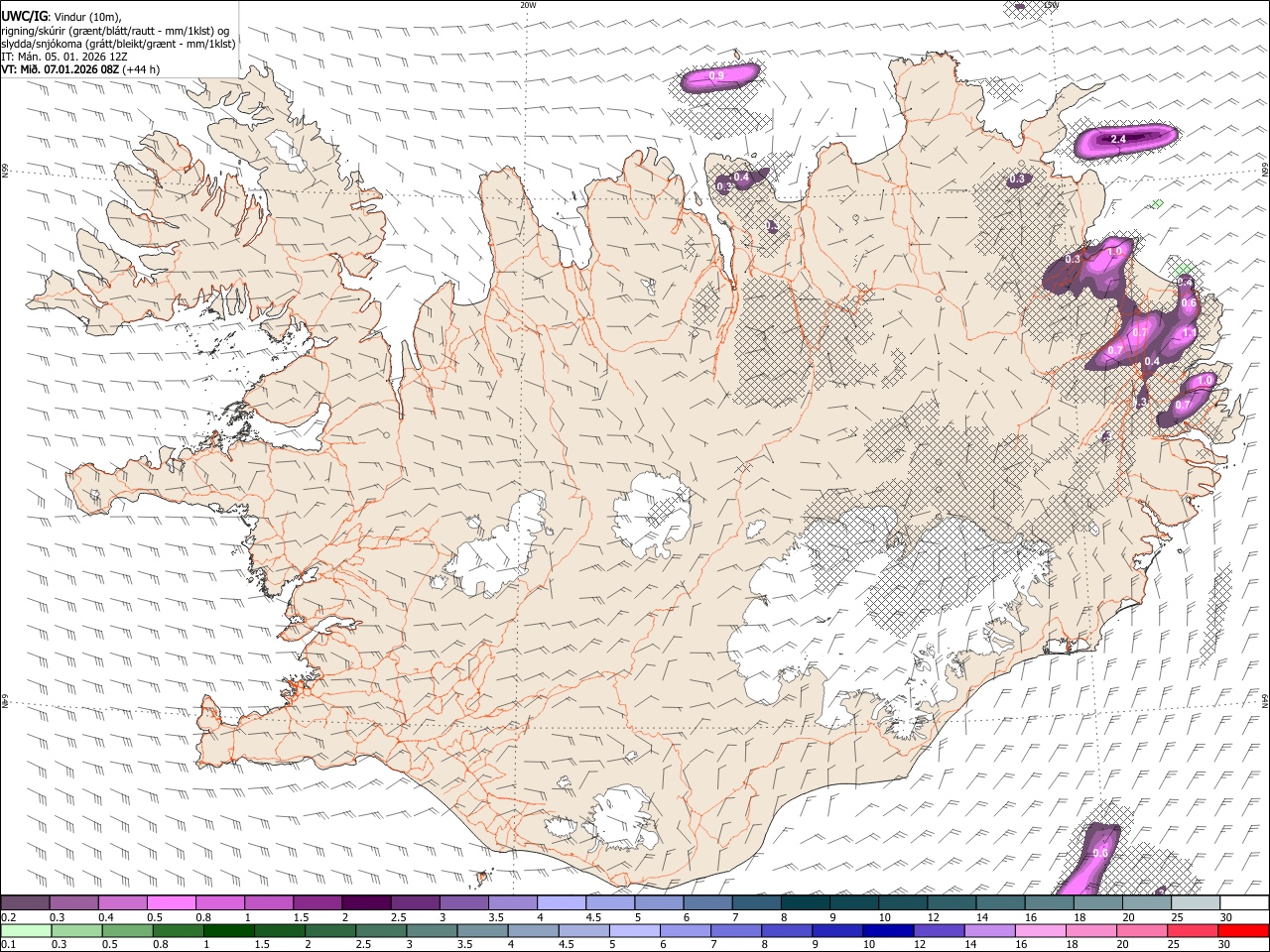Click the 15W longitude label
This screenshot has height=952, width=1270.
[1051, 5]
